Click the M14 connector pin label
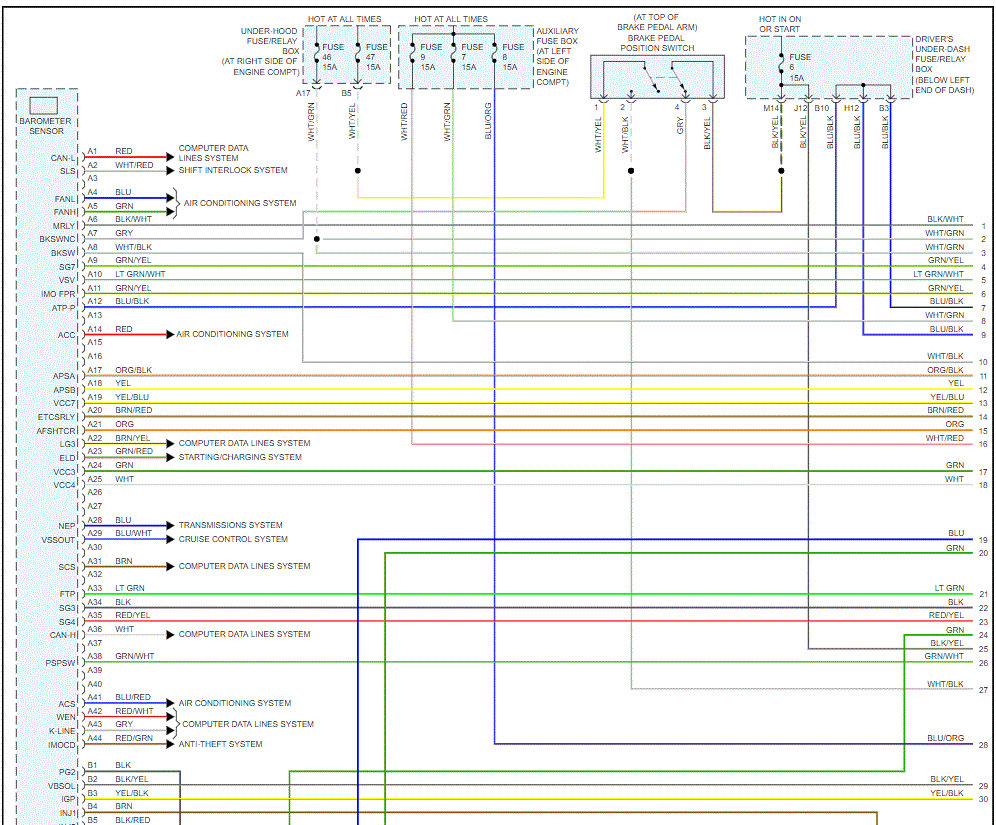The height and width of the screenshot is (825, 996). click(x=771, y=108)
